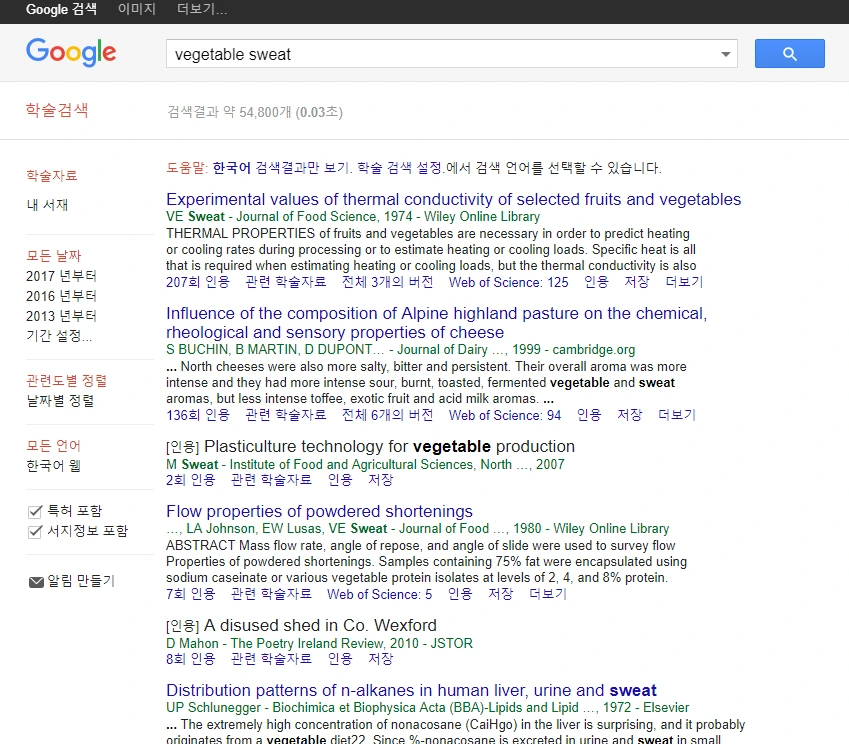
Task: Click 관련 학술자료 under thermal conductivity result
Action: pos(286,282)
